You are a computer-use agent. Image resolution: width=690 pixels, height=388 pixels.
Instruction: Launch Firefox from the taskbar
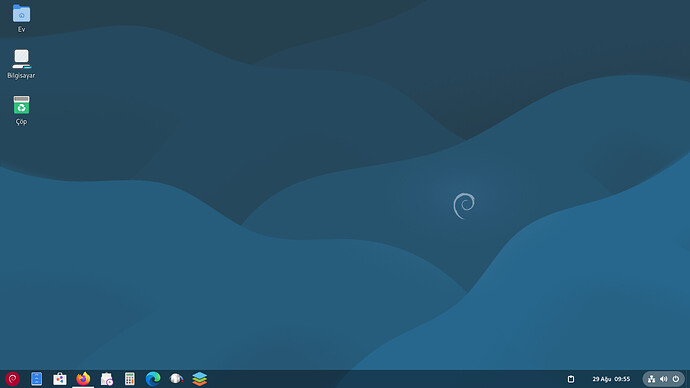pos(83,379)
